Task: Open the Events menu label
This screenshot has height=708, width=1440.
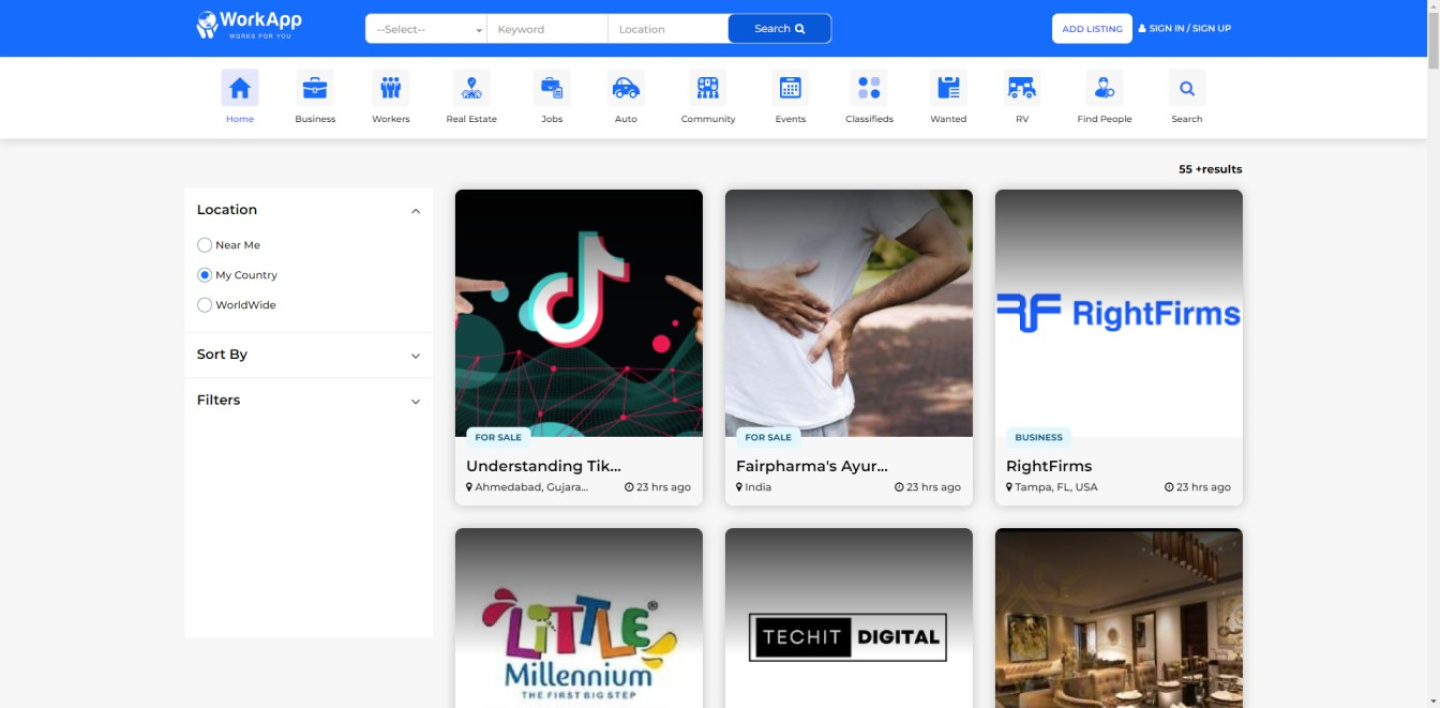Action: (x=790, y=119)
